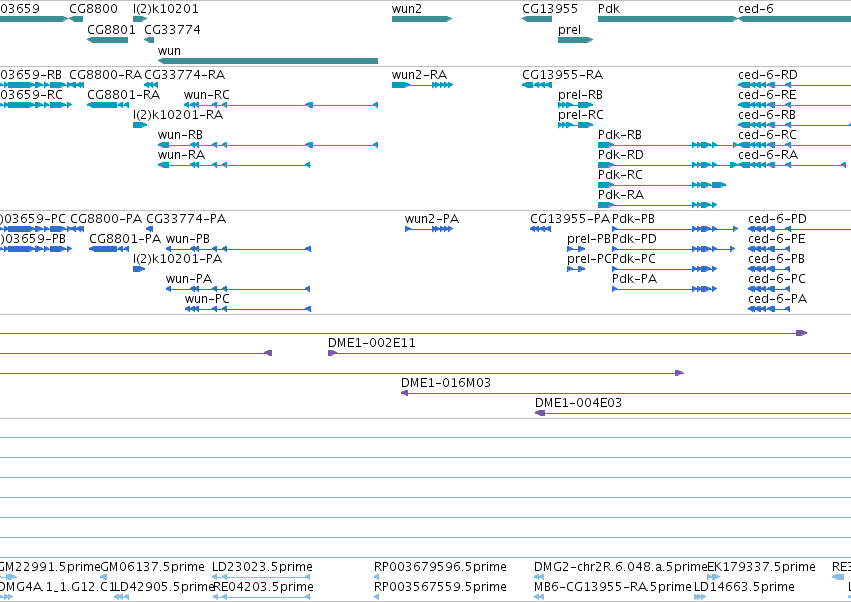
Task: Click the ced-6 gene label
Action: tap(755, 9)
